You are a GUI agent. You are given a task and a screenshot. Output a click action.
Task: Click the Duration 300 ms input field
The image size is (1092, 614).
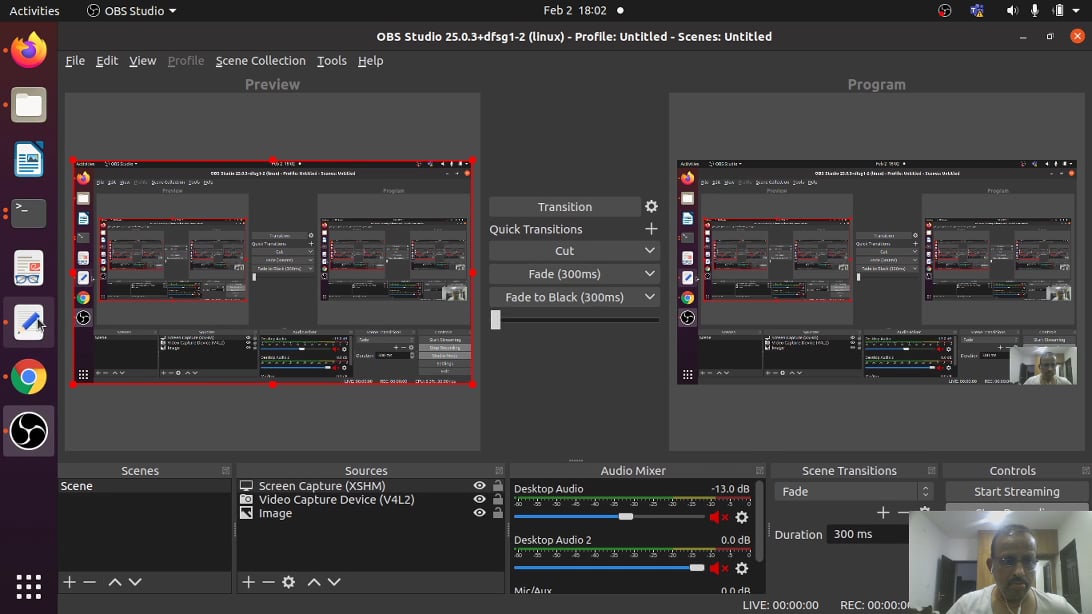pos(868,535)
